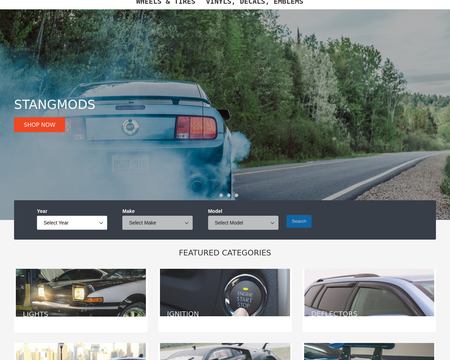The width and height of the screenshot is (450, 360).
Task: Open the Select Make dropdown
Action: point(157,223)
